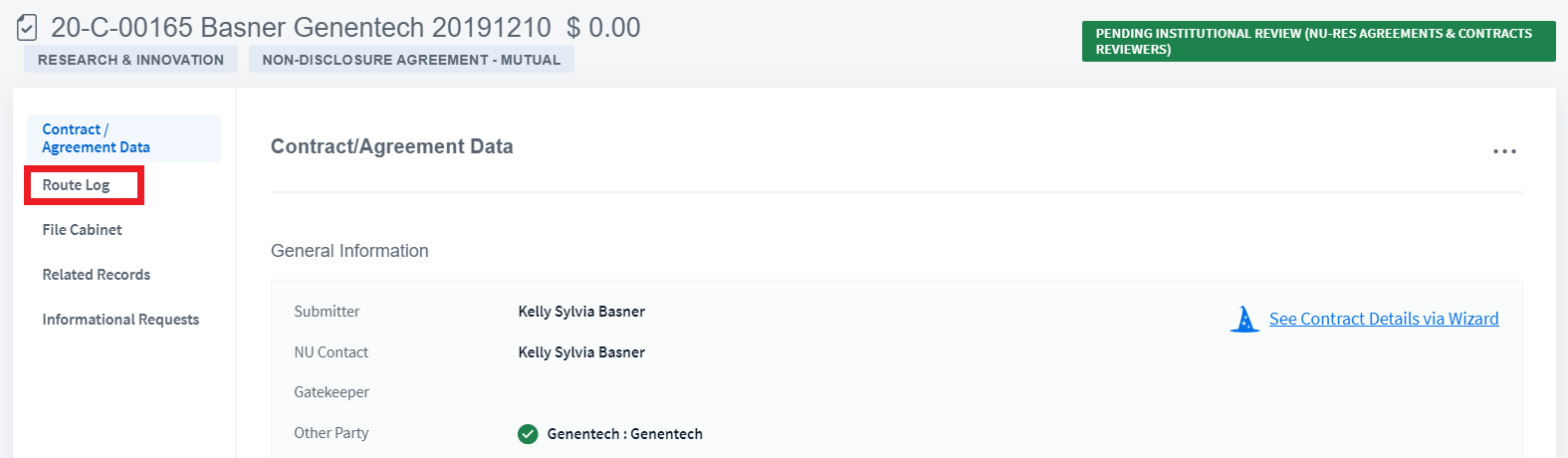Open See Contract Details via Wizard link
1568x458 pixels.
pyautogui.click(x=1384, y=319)
